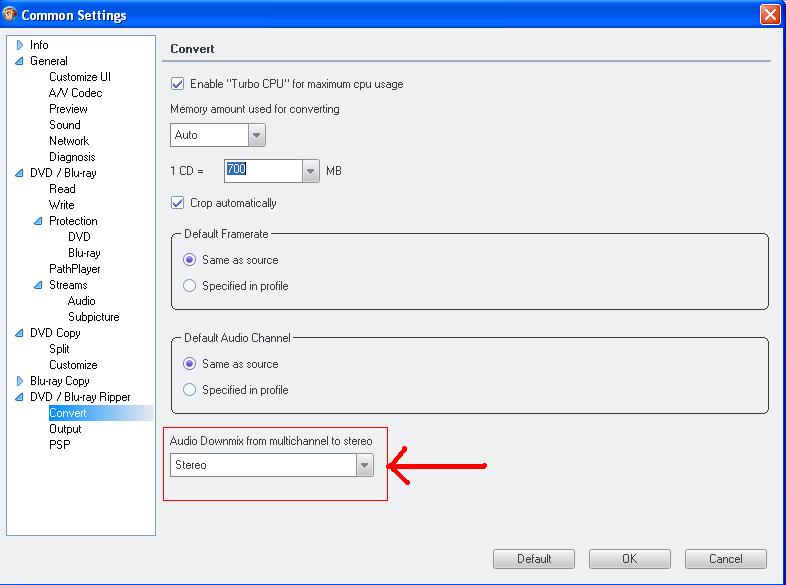Open the Preview settings page
Image resolution: width=786 pixels, height=585 pixels.
click(68, 109)
